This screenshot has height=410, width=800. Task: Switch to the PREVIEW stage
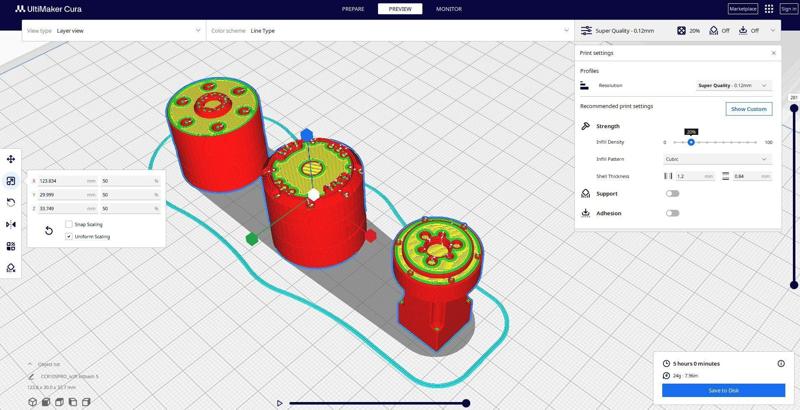[x=400, y=9]
